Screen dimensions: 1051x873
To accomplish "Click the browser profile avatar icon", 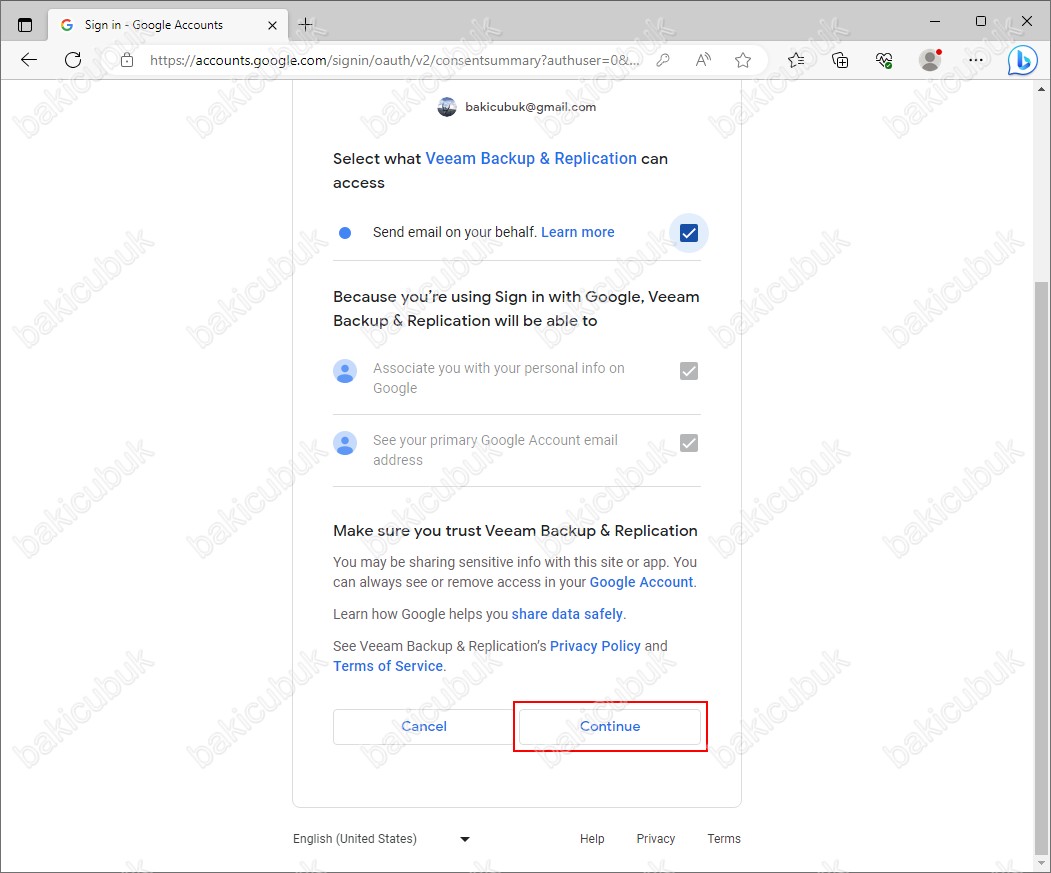I will (930, 60).
